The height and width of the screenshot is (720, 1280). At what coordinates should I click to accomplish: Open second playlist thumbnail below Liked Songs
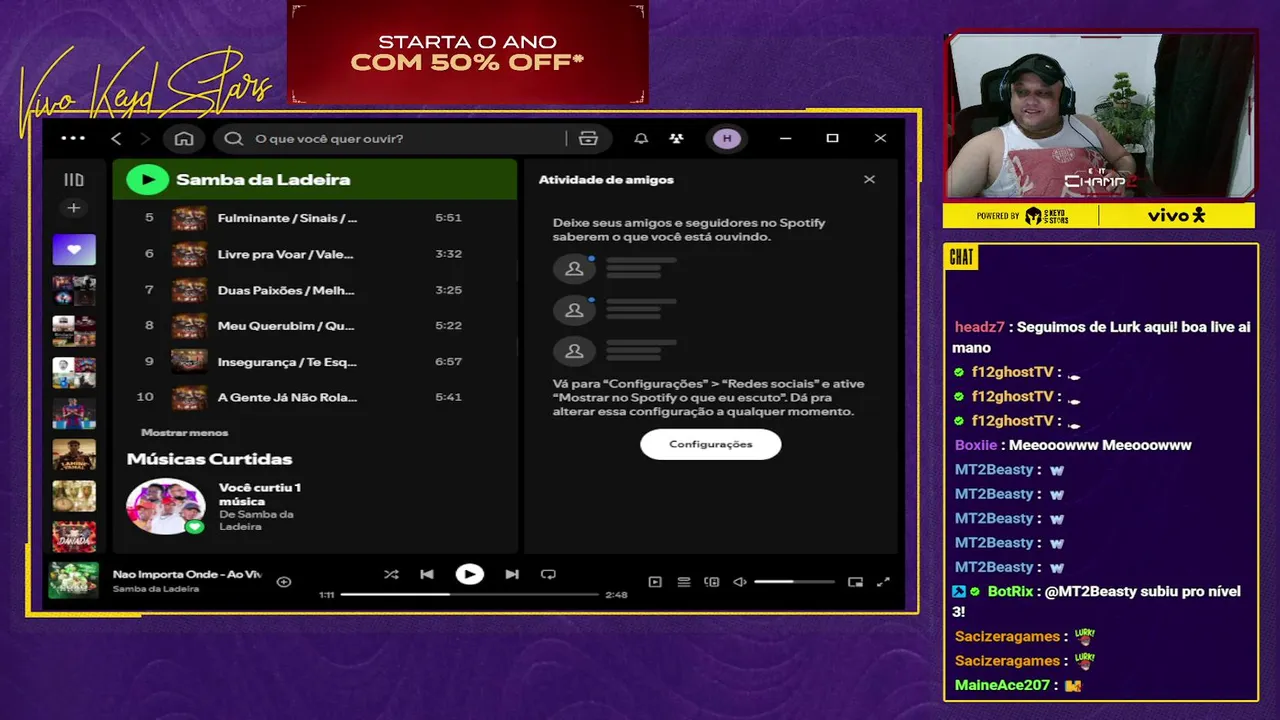74,331
